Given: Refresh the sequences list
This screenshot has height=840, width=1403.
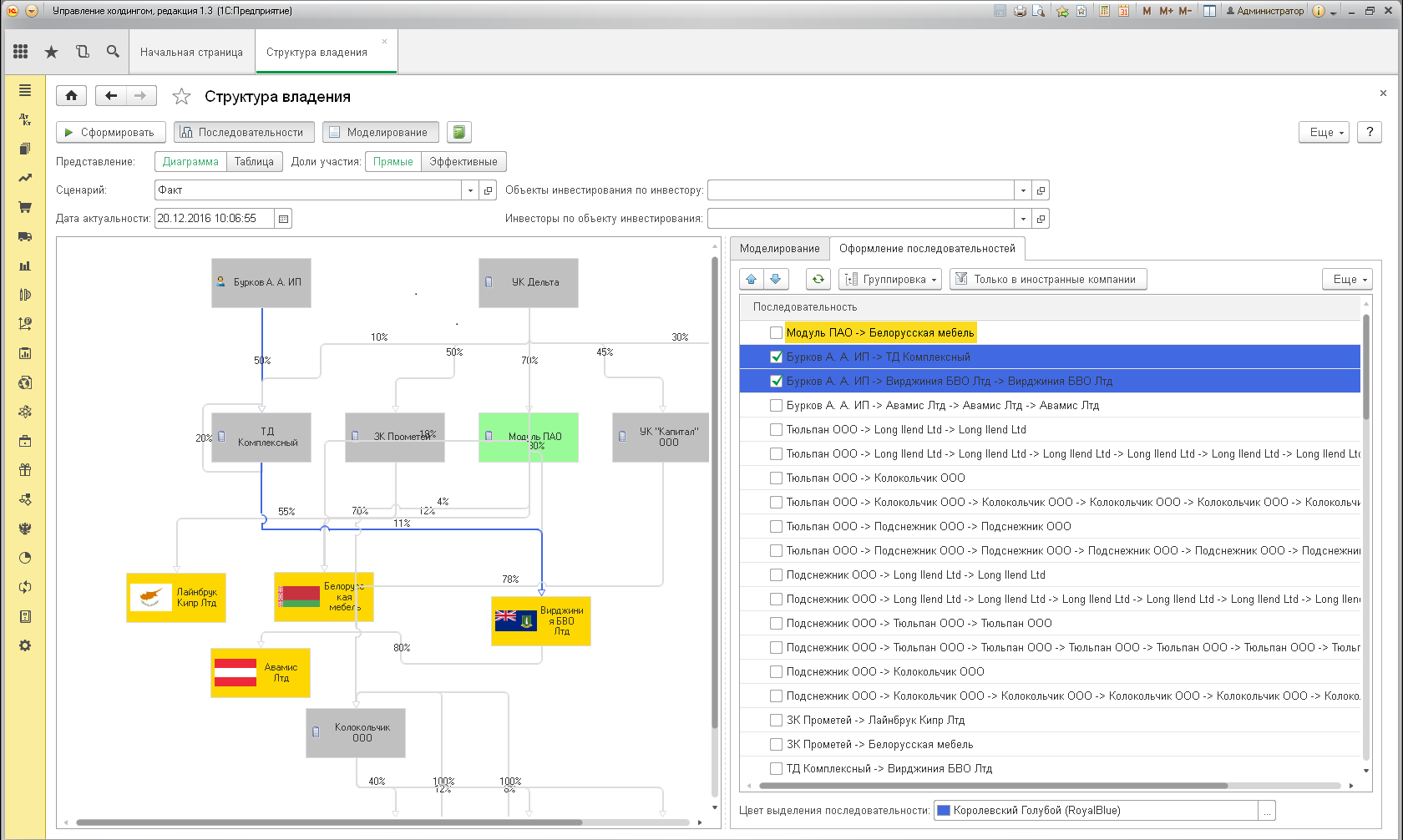Looking at the screenshot, I should point(818,280).
